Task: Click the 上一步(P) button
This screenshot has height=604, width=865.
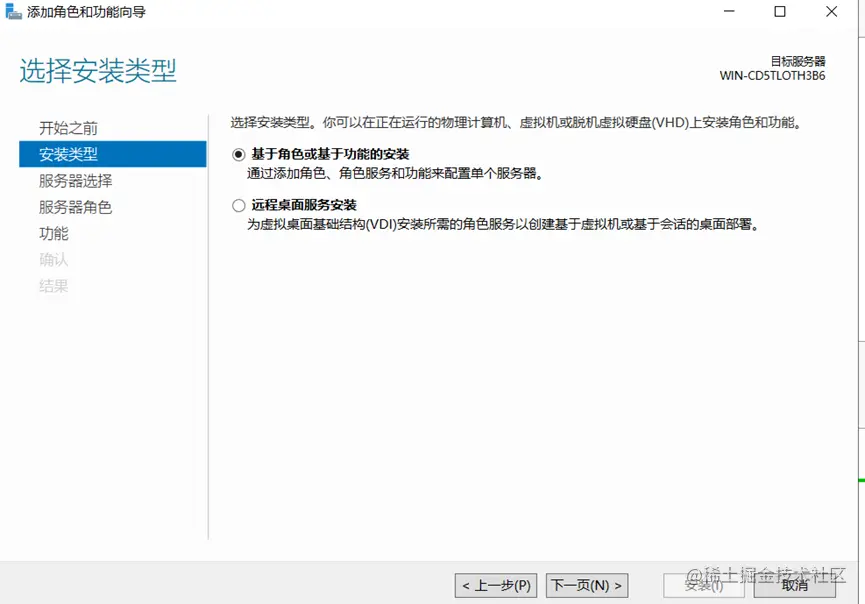Action: [496, 585]
